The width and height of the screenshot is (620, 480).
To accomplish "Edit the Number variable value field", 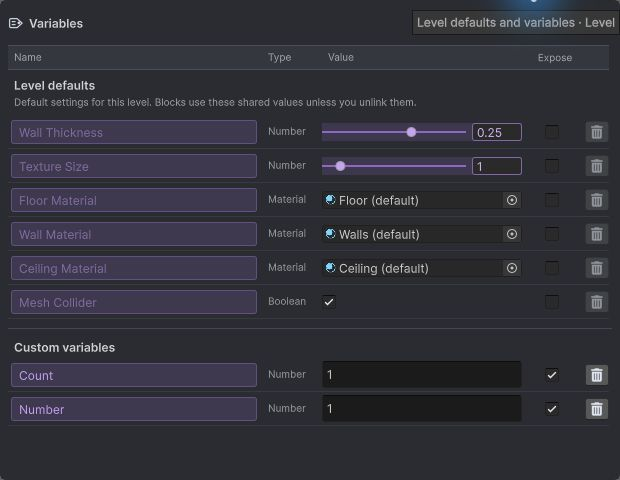I will pyautogui.click(x=422, y=408).
